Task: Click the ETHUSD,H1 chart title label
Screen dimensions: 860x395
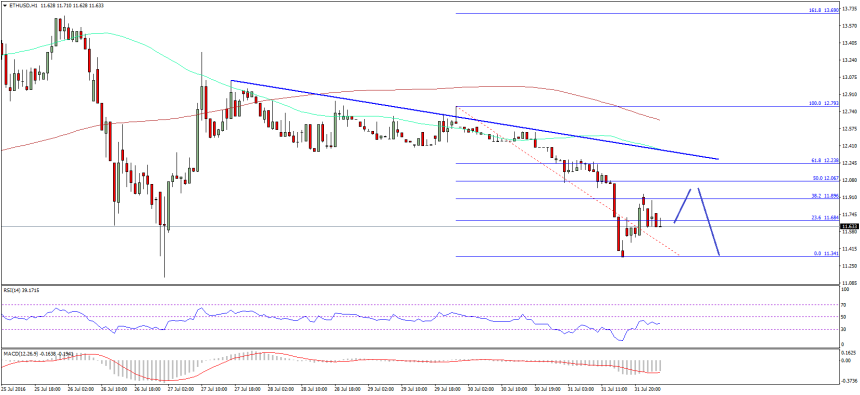Action: [x=23, y=4]
